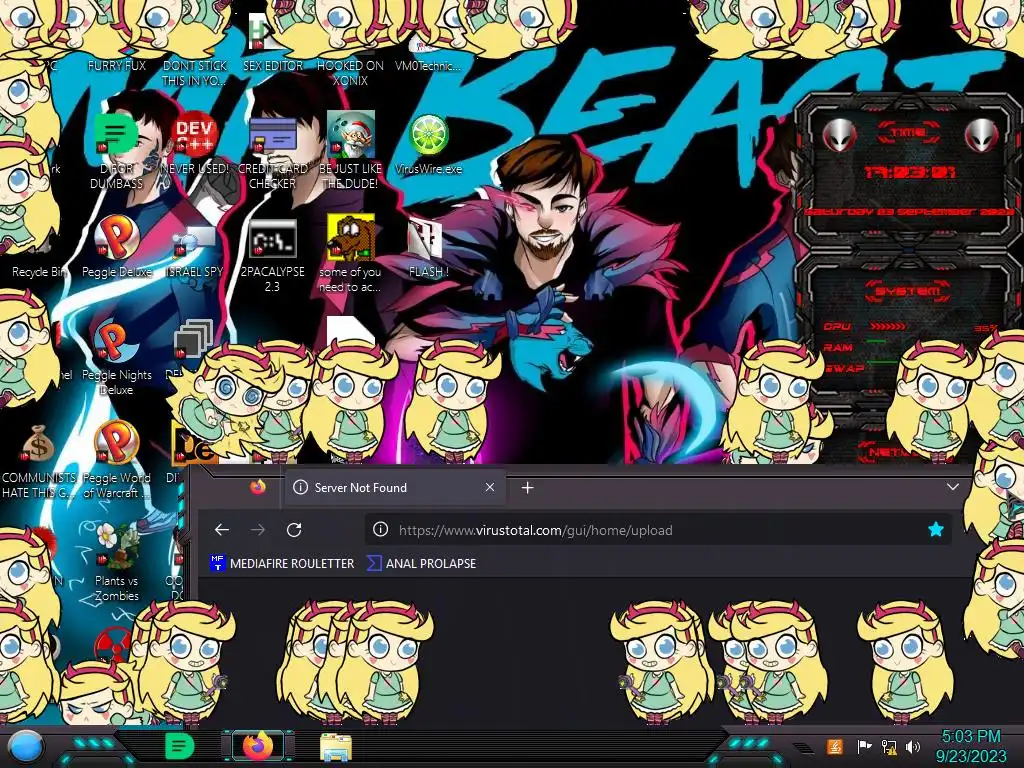Screen dimensions: 1024x768
Task: Launch Peggle Nights Deluxe
Action: point(116,357)
